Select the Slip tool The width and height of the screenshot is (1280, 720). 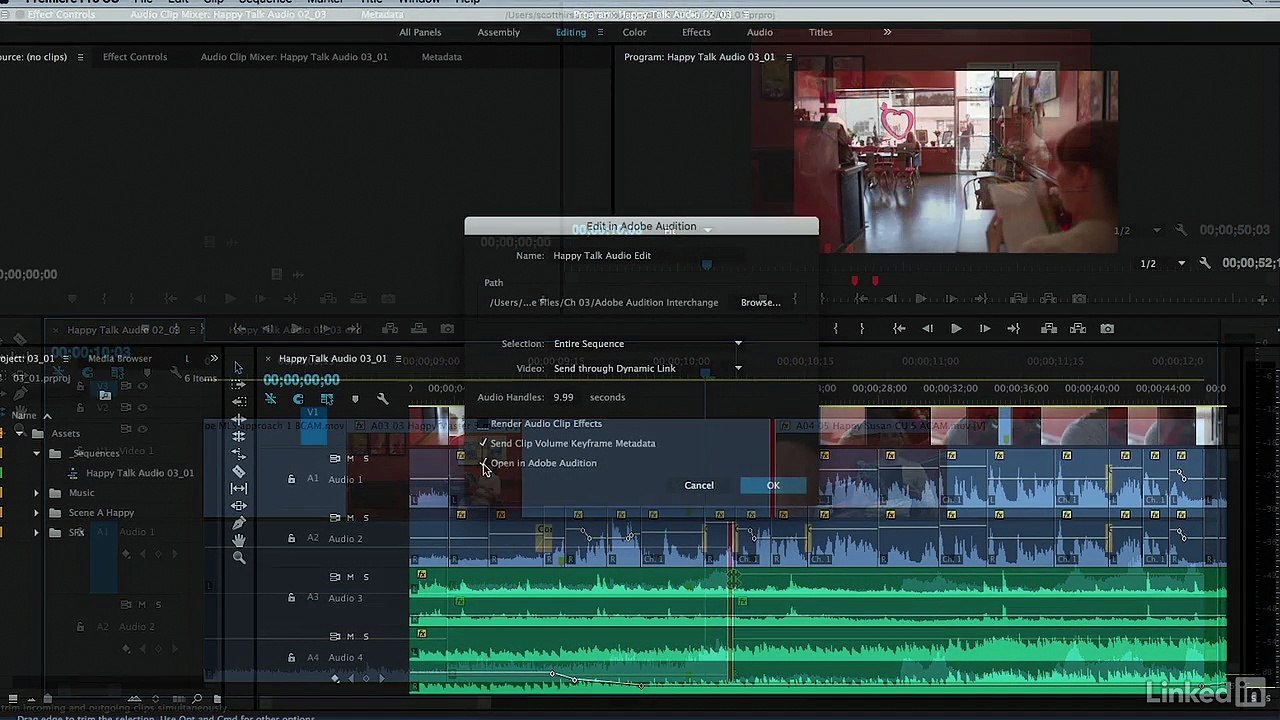click(239, 488)
